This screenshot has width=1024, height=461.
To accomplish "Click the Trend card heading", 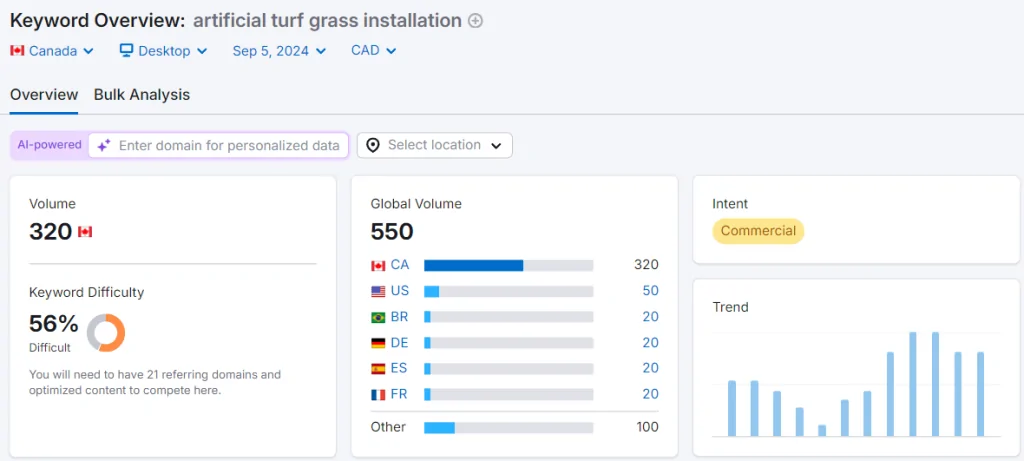I will click(x=730, y=307).
